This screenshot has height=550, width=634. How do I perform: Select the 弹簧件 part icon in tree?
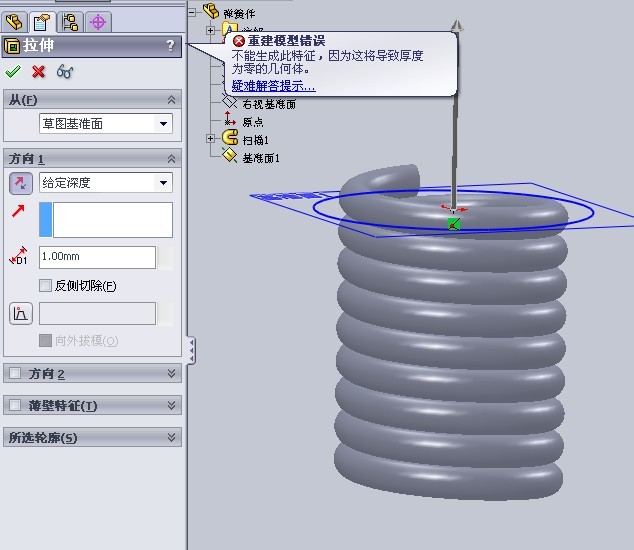point(211,11)
